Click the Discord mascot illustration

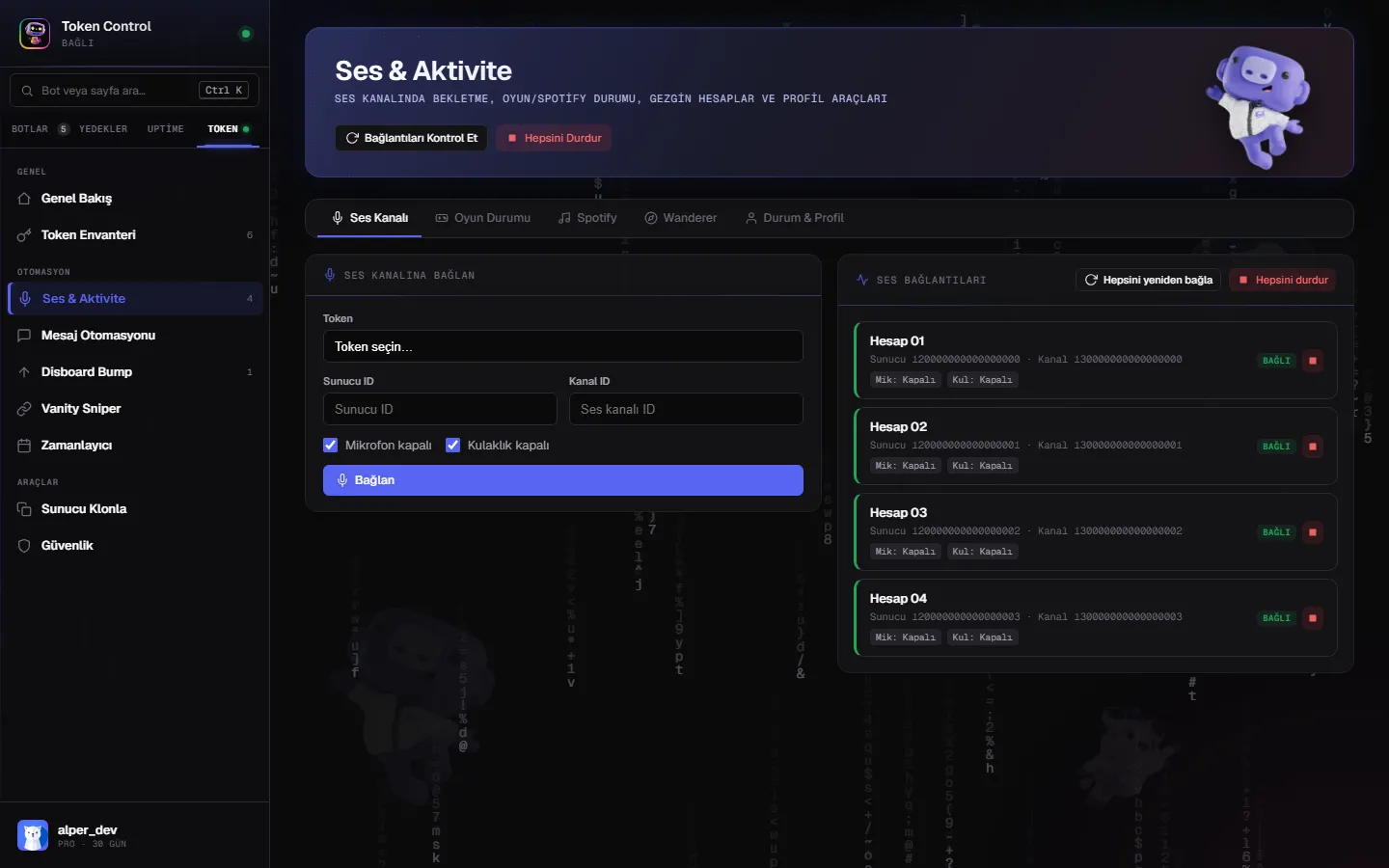point(1259,106)
